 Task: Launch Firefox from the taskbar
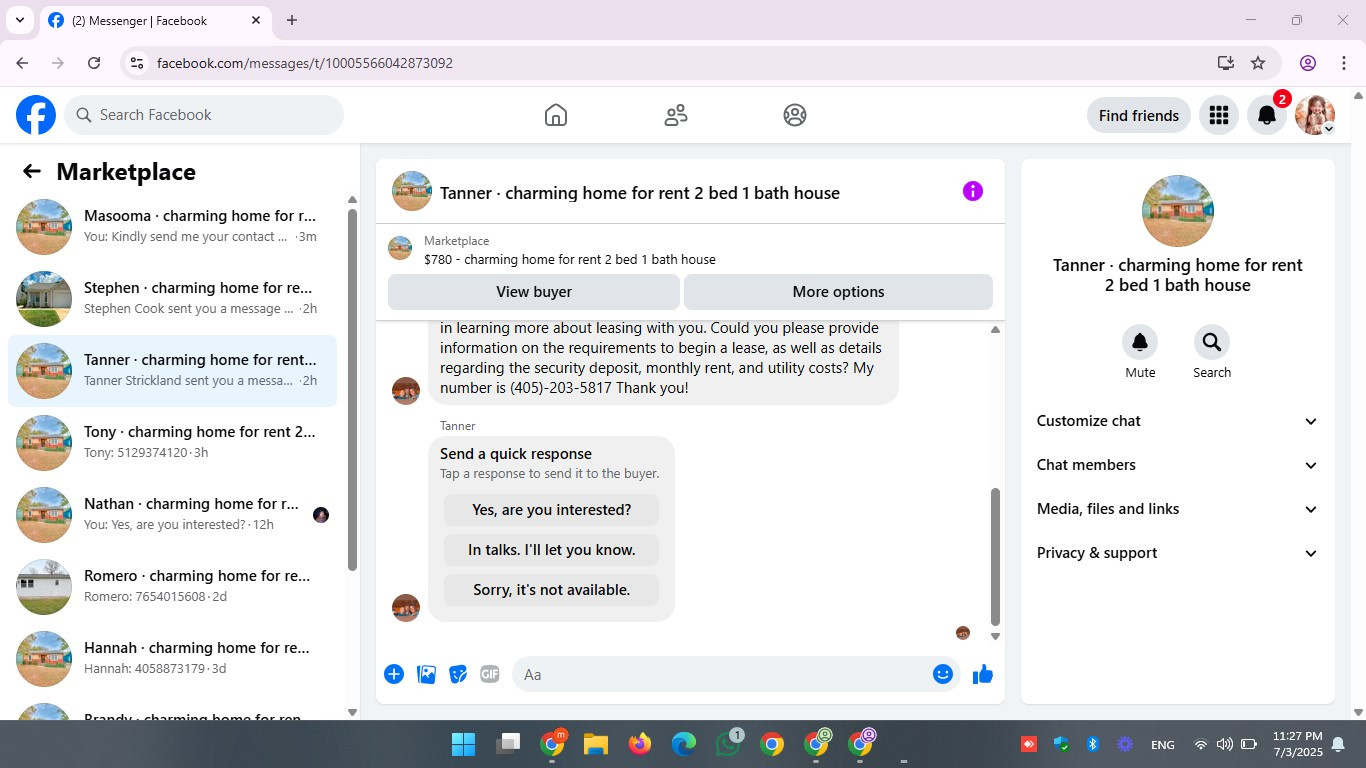(640, 744)
